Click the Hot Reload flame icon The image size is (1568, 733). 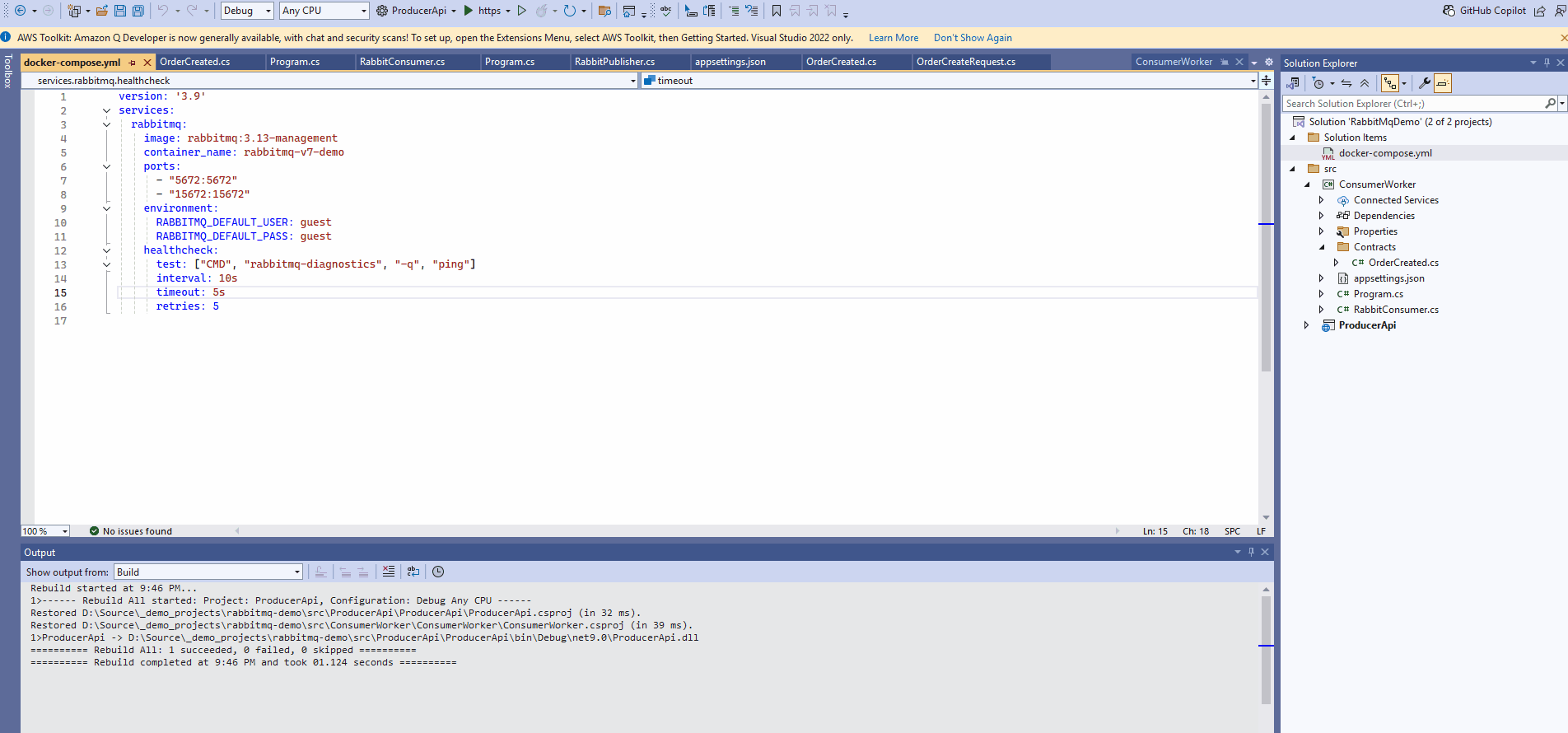coord(541,11)
